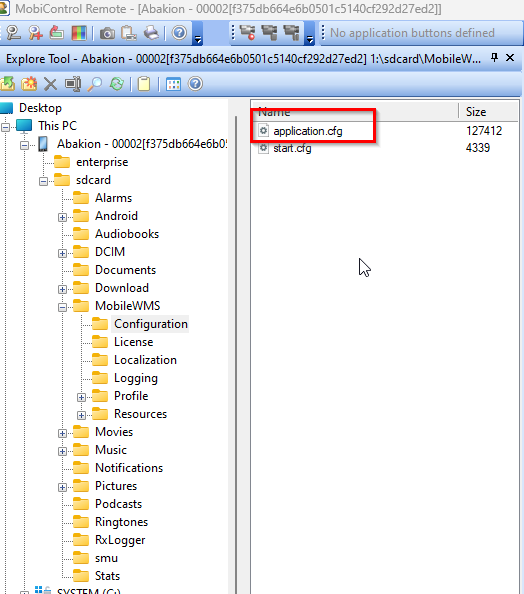
Task: Select the Audiobooks folder
Action: [127, 234]
